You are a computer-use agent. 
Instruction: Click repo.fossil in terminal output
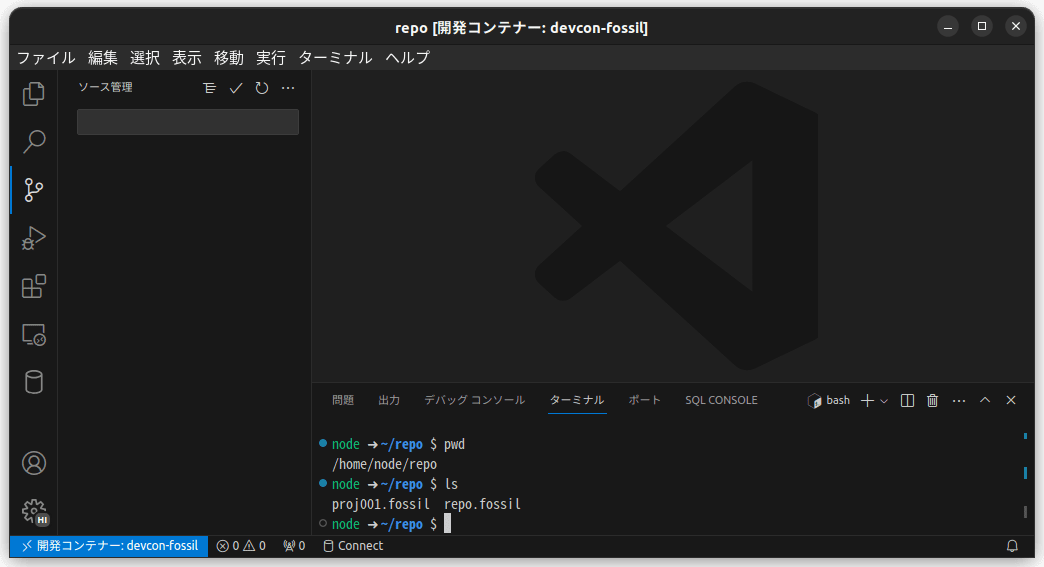482,504
